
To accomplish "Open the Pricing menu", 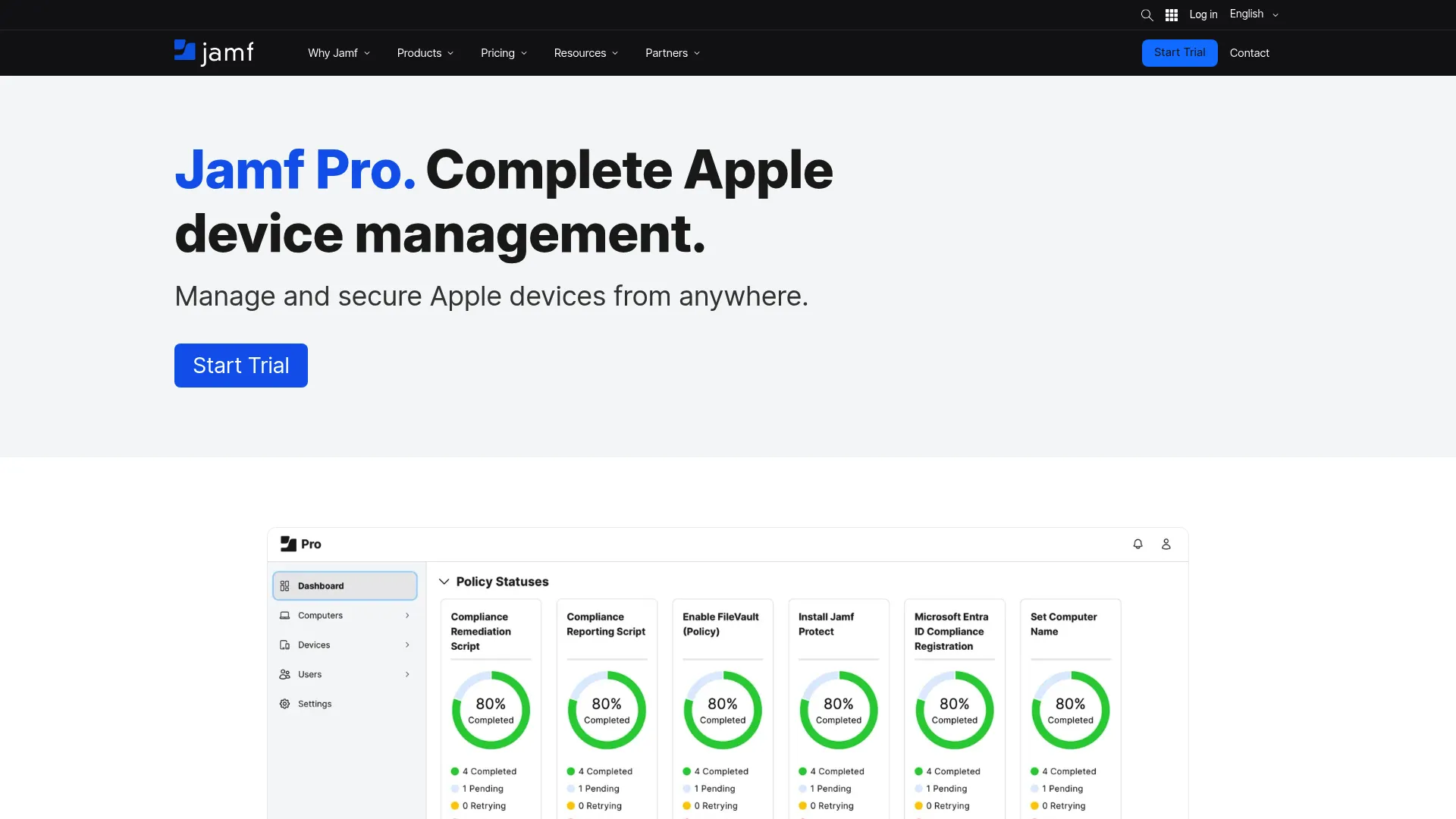I will (x=504, y=53).
